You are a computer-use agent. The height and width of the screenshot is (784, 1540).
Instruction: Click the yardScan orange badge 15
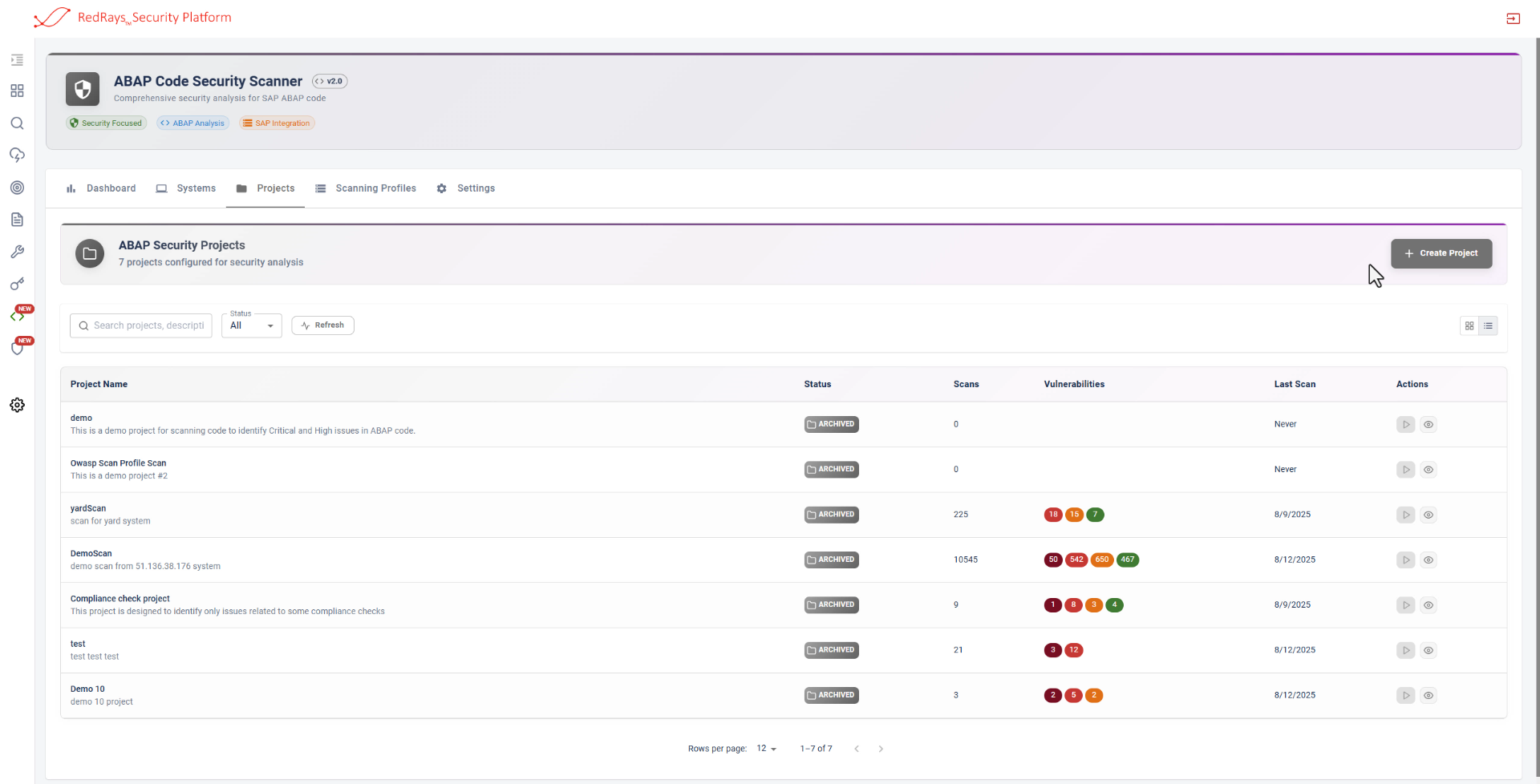pos(1074,515)
